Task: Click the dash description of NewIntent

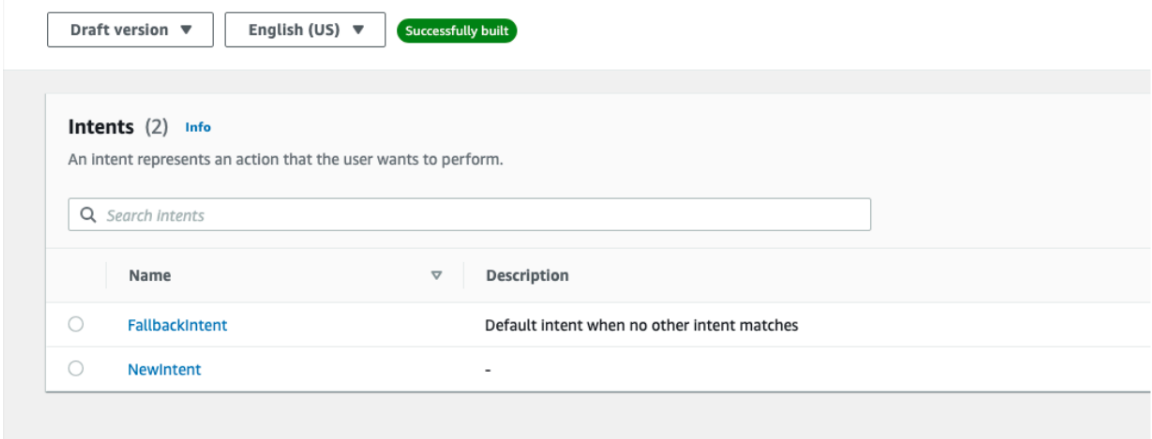Action: (x=488, y=370)
